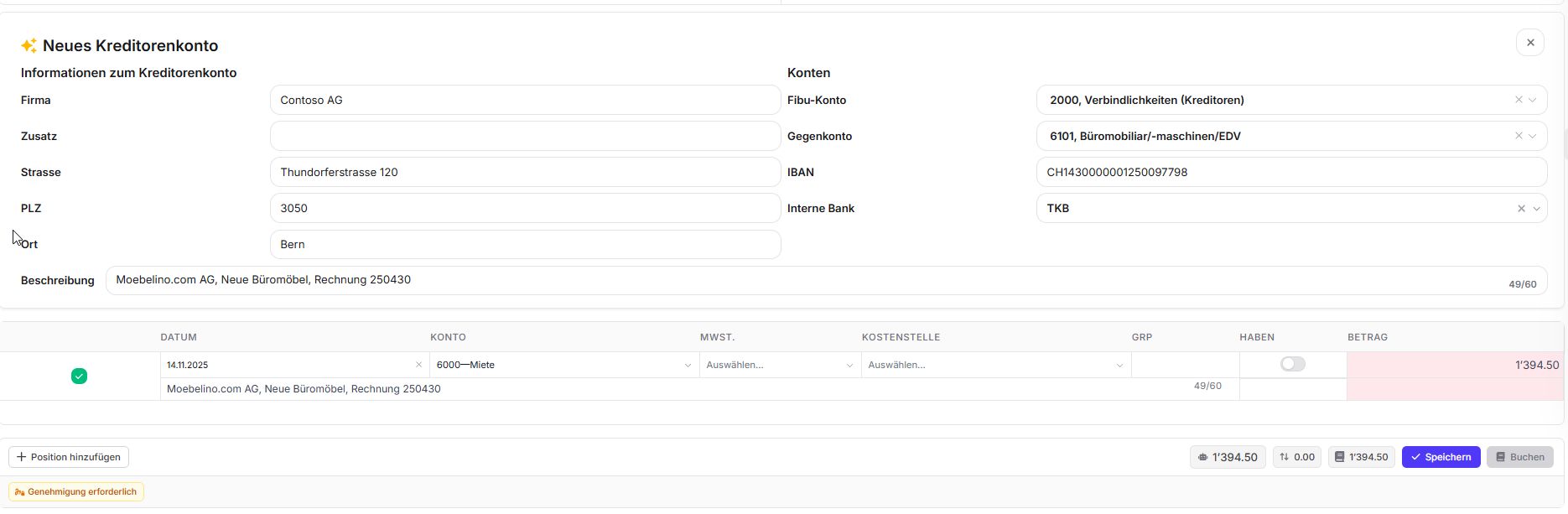Open the Kostenstelle Auswählen dropdown
1568x514 pixels.
tap(994, 365)
